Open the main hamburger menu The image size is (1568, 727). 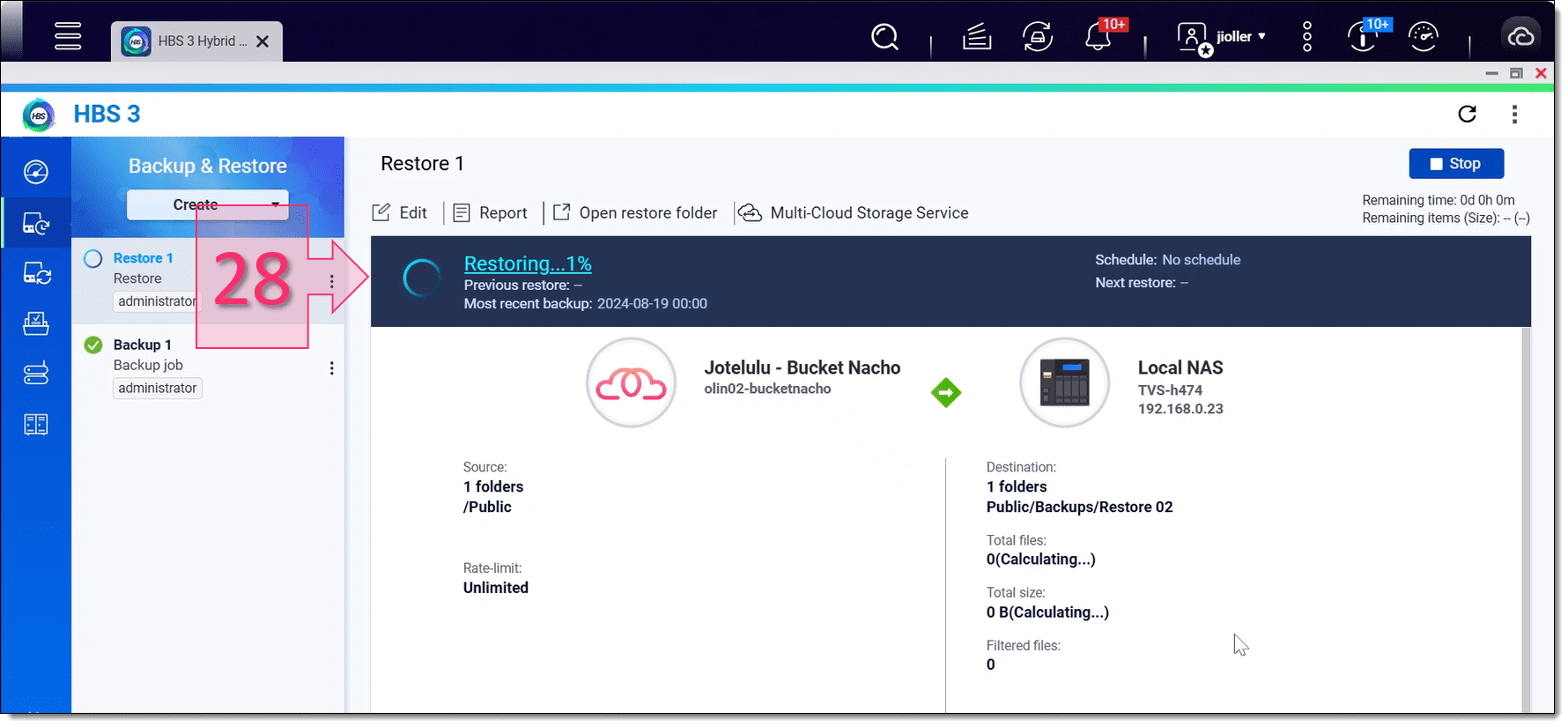coord(68,36)
